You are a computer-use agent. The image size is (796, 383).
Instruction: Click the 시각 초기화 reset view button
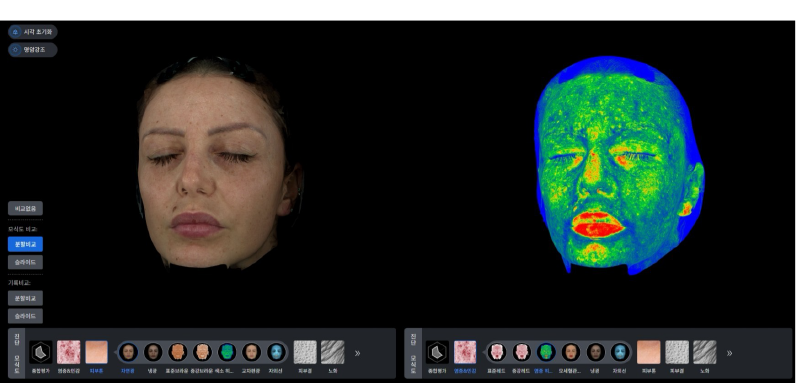point(32,32)
